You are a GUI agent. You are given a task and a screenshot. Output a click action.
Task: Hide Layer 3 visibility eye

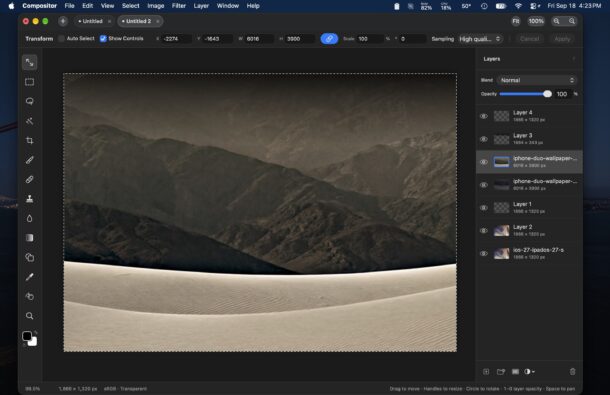[484, 139]
